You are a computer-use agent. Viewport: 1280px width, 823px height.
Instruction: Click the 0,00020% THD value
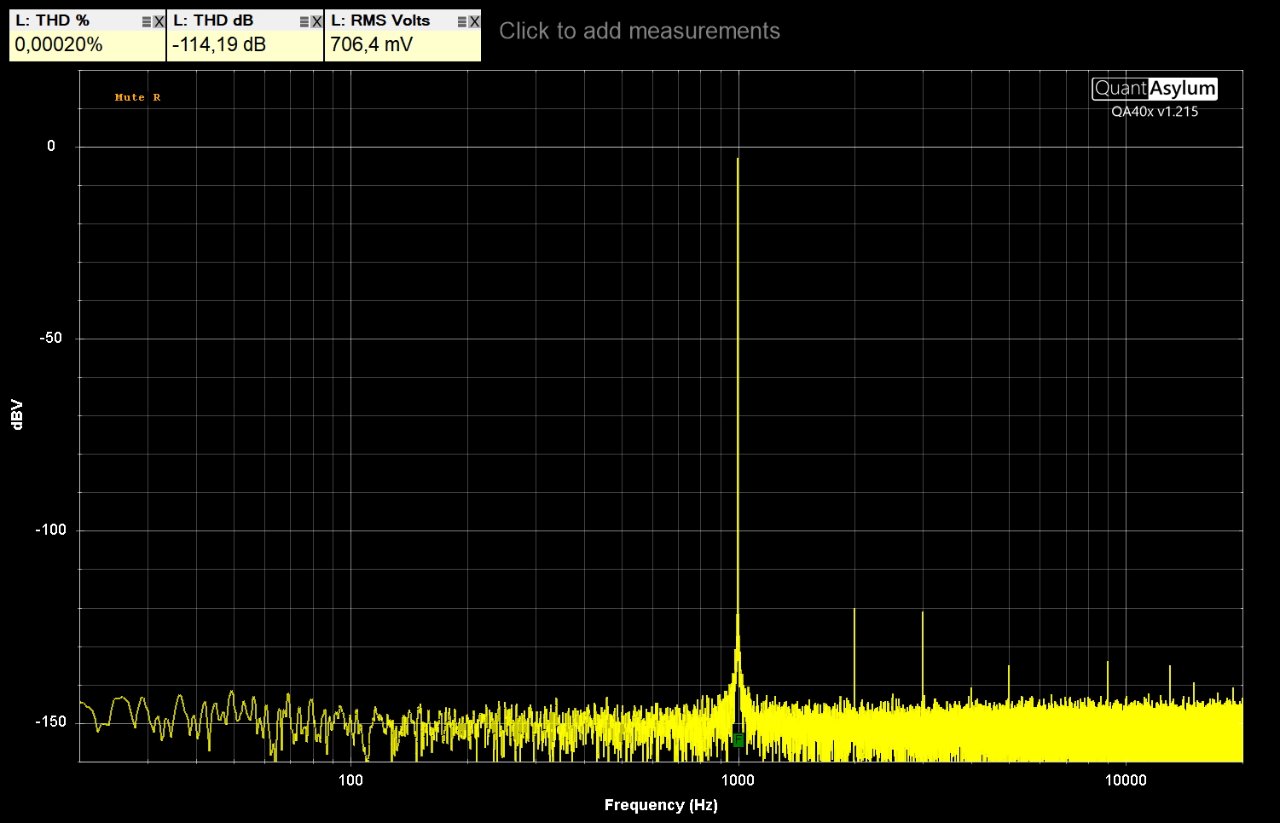pyautogui.click(x=59, y=45)
